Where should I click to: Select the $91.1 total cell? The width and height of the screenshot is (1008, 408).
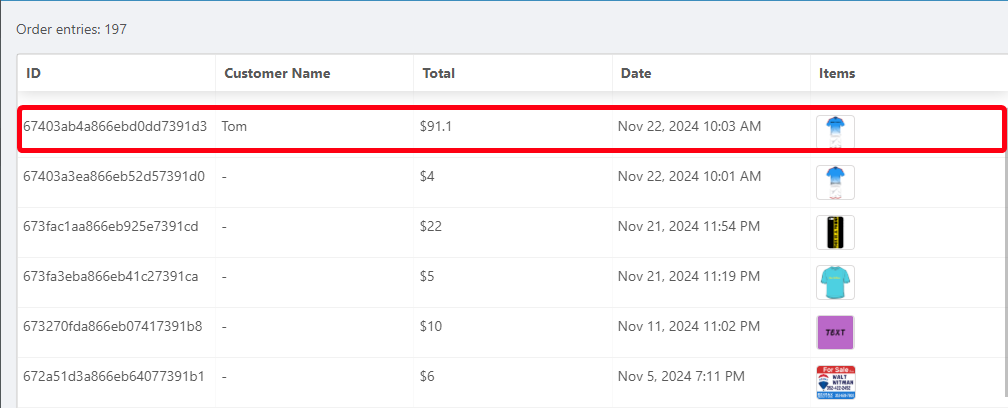(435, 126)
